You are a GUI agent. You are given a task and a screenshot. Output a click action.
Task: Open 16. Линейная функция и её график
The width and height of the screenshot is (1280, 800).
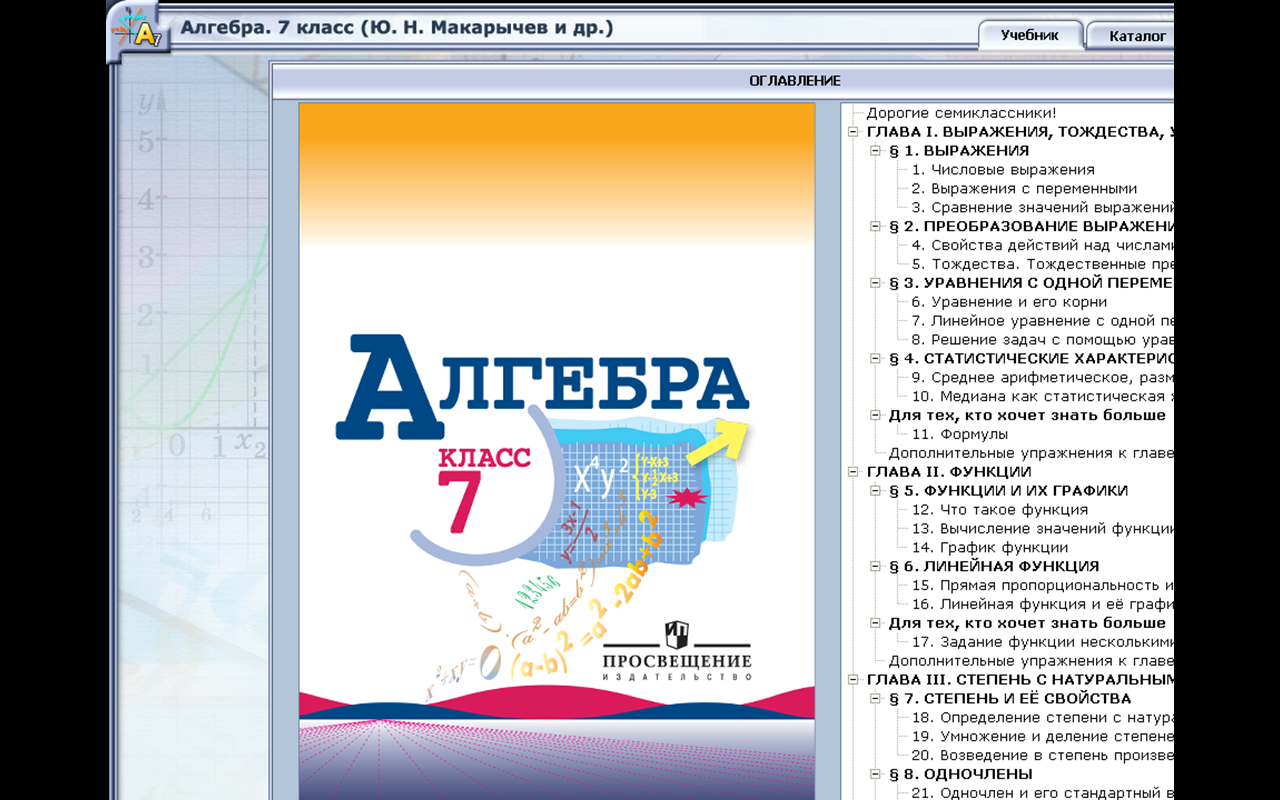(x=1042, y=604)
